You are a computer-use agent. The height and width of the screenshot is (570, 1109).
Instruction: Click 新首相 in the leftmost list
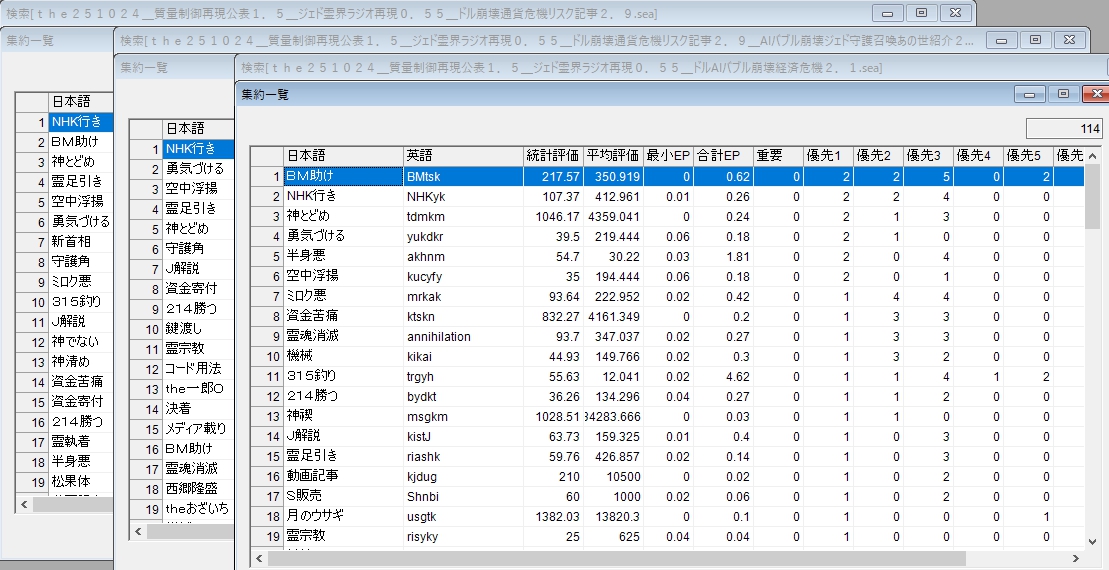tap(72, 241)
